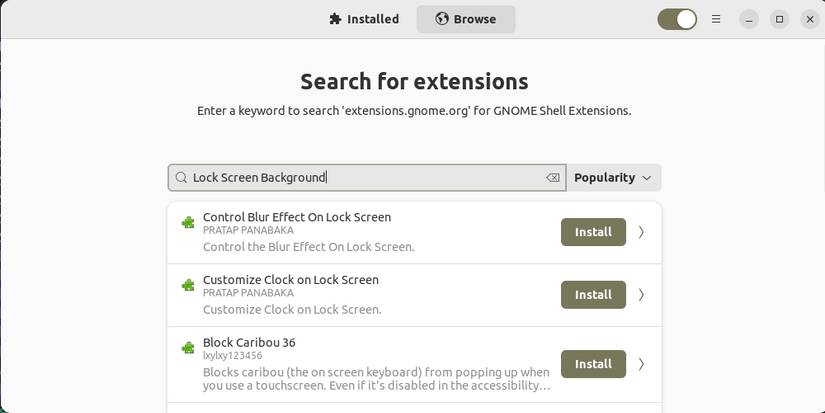This screenshot has width=825, height=413.
Task: Close the Extension Manager window
Action: coord(808,19)
